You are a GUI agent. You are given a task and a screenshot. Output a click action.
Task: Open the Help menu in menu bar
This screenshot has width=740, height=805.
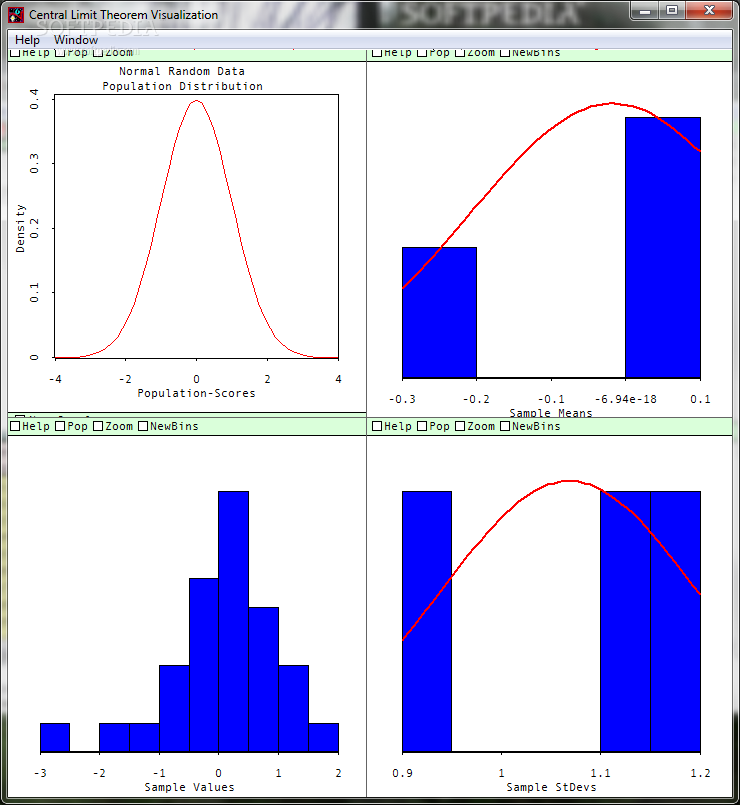[x=27, y=40]
